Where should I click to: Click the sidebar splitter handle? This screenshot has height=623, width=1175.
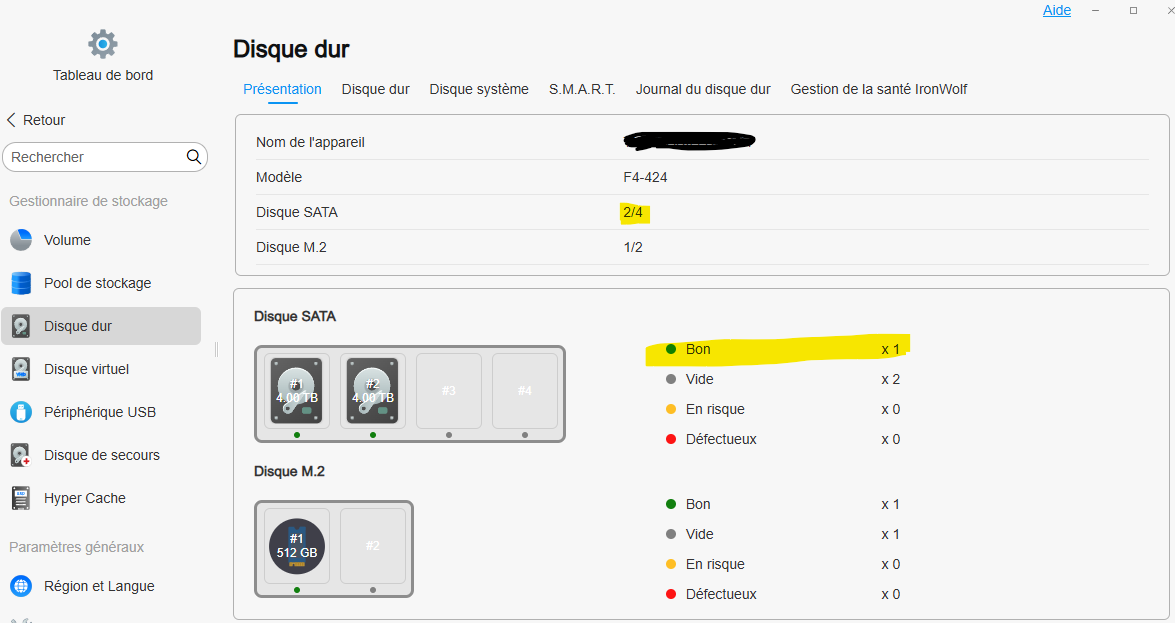click(217, 349)
